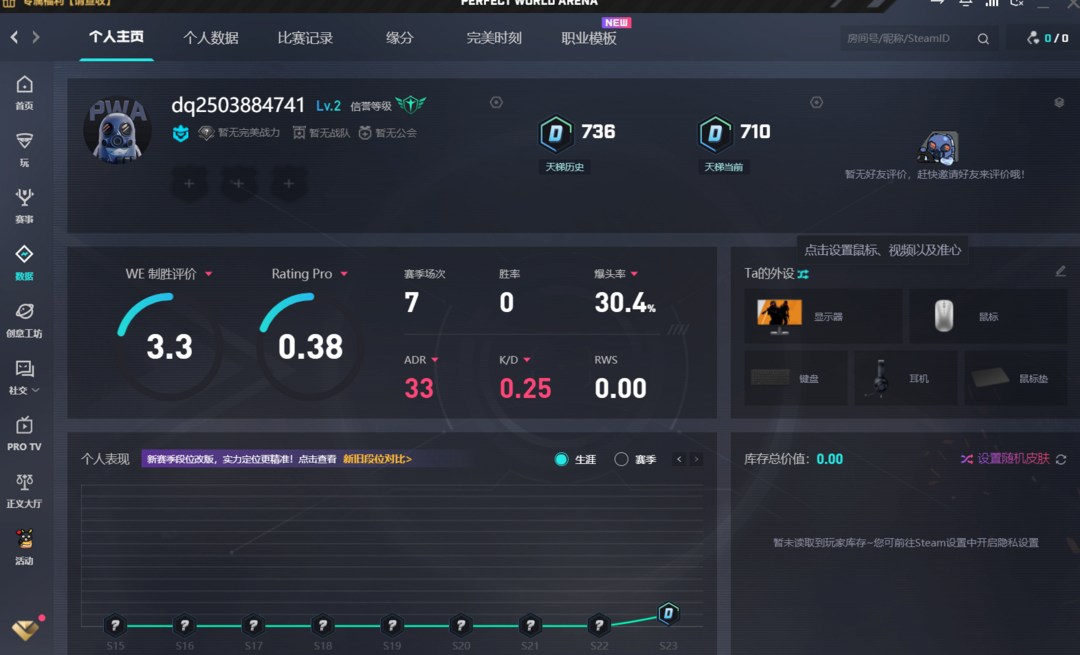The height and width of the screenshot is (655, 1080).
Task: Open 创意工坊 workshop in sidebar
Action: pyautogui.click(x=24, y=319)
